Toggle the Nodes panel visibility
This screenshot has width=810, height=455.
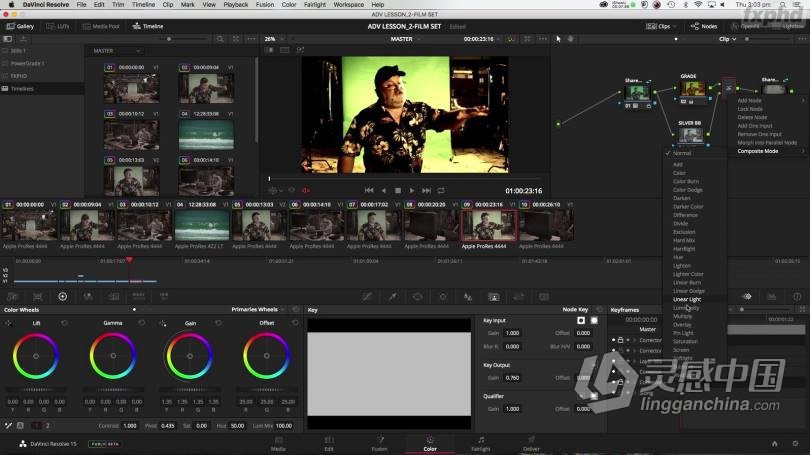point(704,26)
